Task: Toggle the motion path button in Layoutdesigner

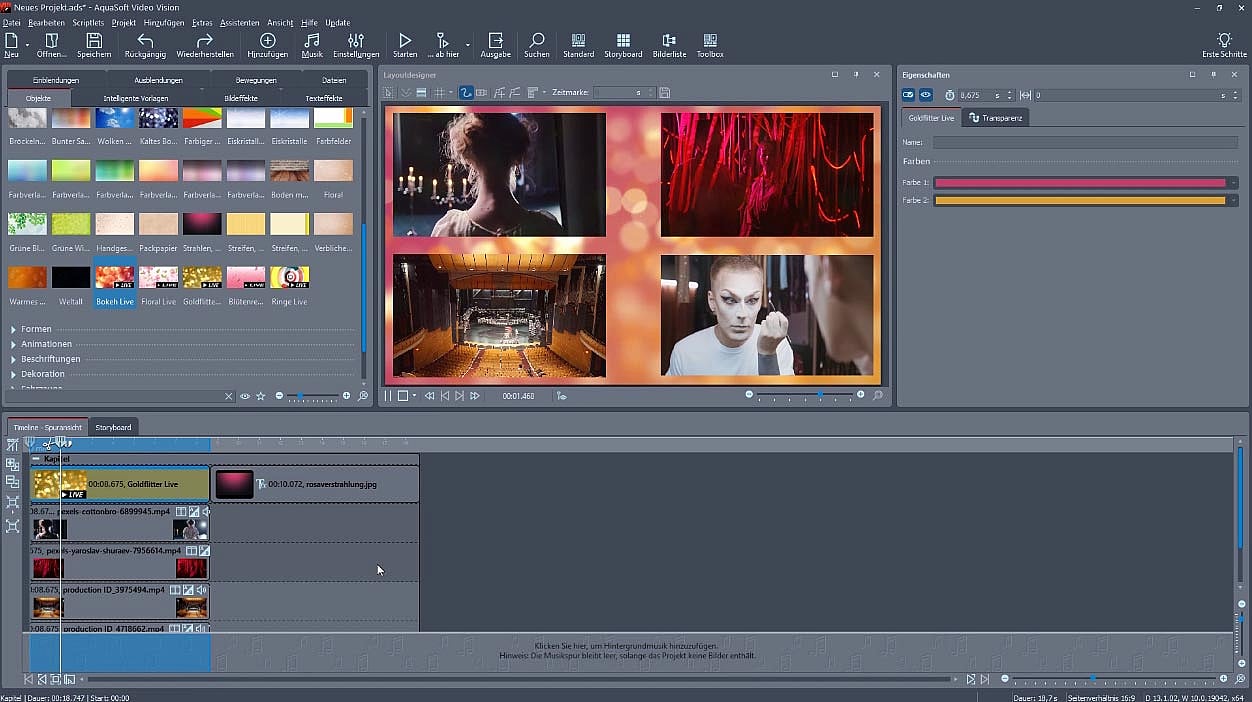Action: (466, 93)
